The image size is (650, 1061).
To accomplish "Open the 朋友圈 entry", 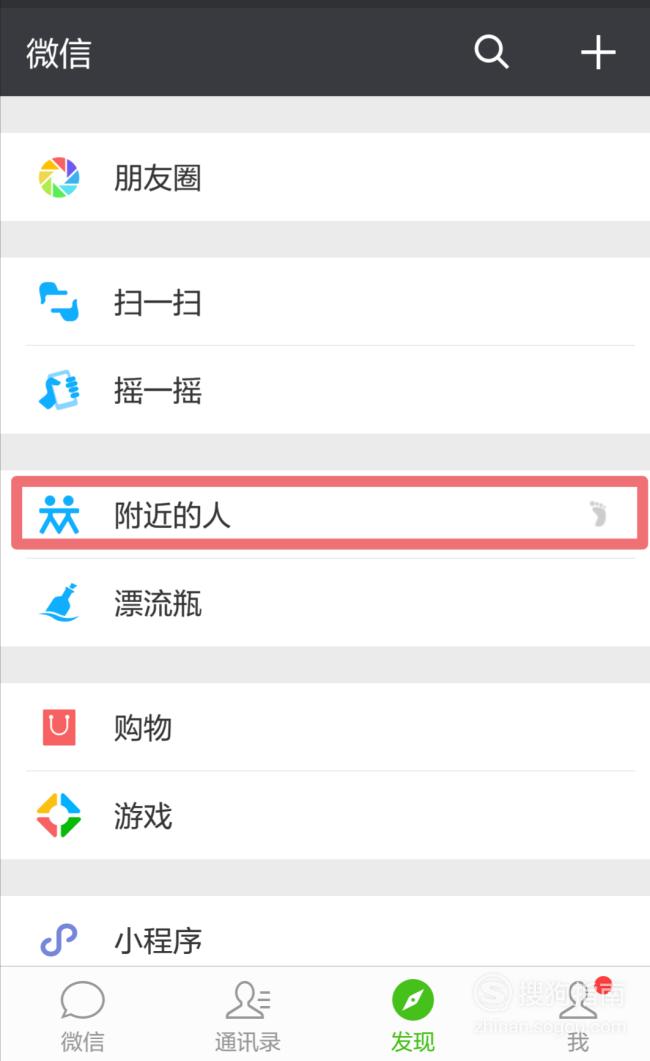I will (325, 177).
